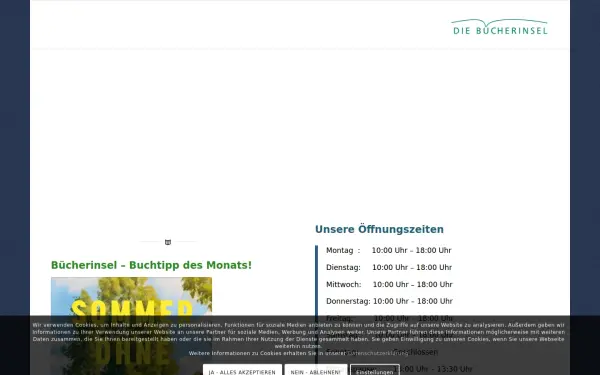Select the Montag opening hours row
The width and height of the screenshot is (600, 375).
[389, 251]
